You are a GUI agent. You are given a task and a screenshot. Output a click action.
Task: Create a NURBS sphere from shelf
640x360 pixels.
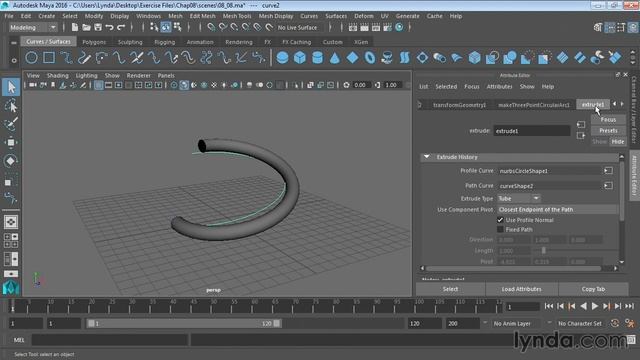[282, 58]
